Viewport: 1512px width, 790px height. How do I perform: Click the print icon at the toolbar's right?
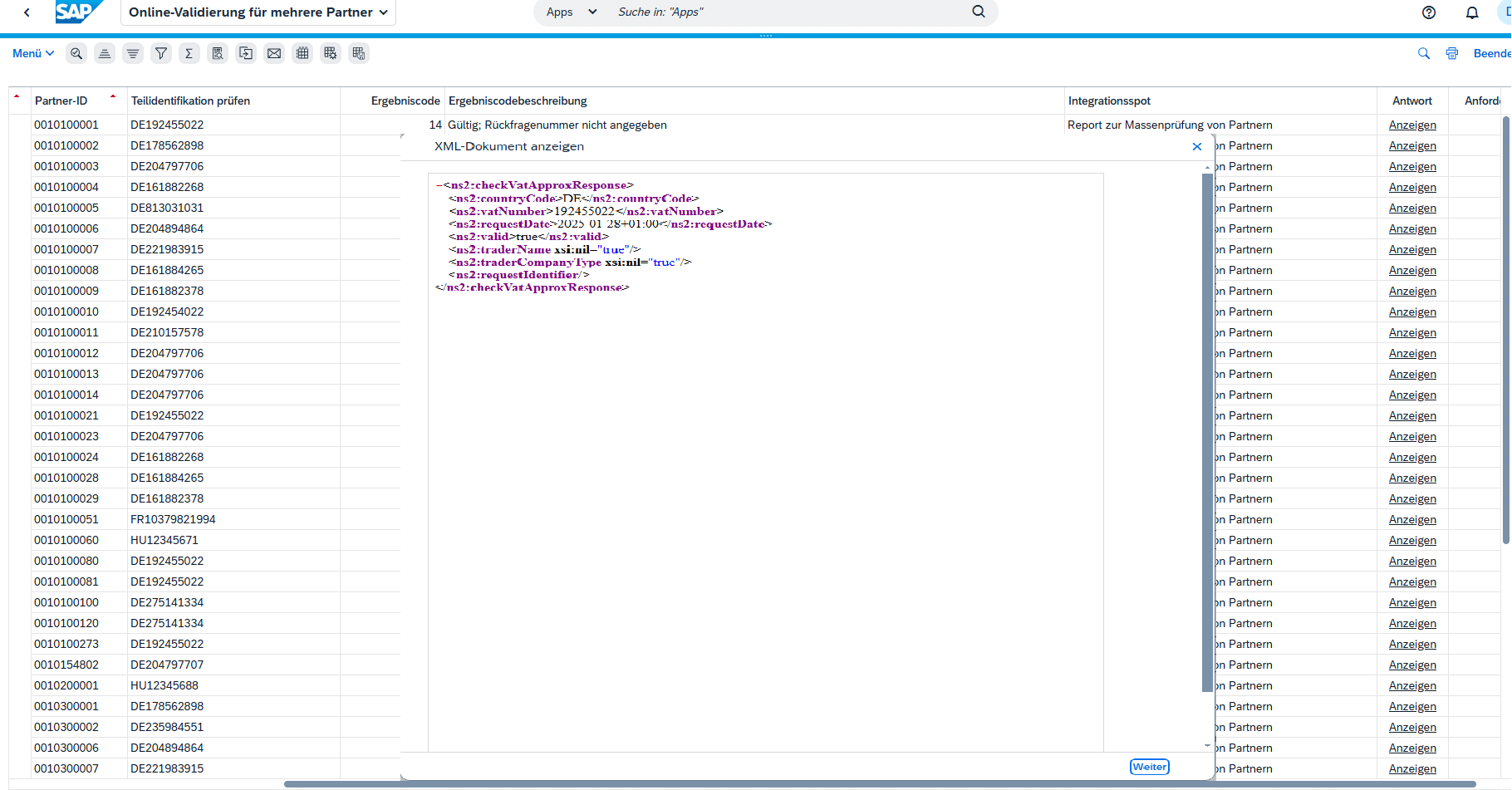coord(1452,53)
